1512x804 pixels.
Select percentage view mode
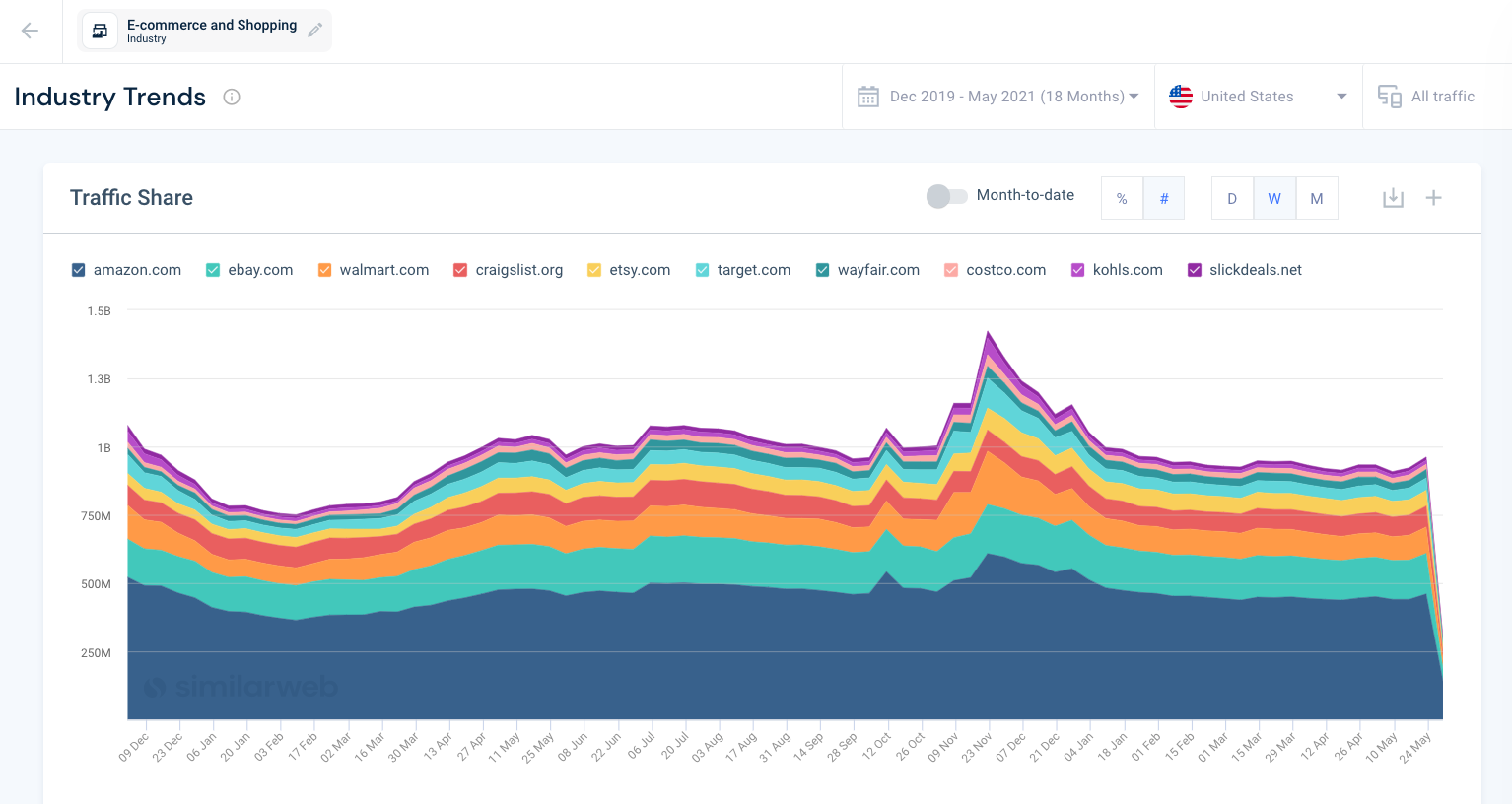point(1122,198)
